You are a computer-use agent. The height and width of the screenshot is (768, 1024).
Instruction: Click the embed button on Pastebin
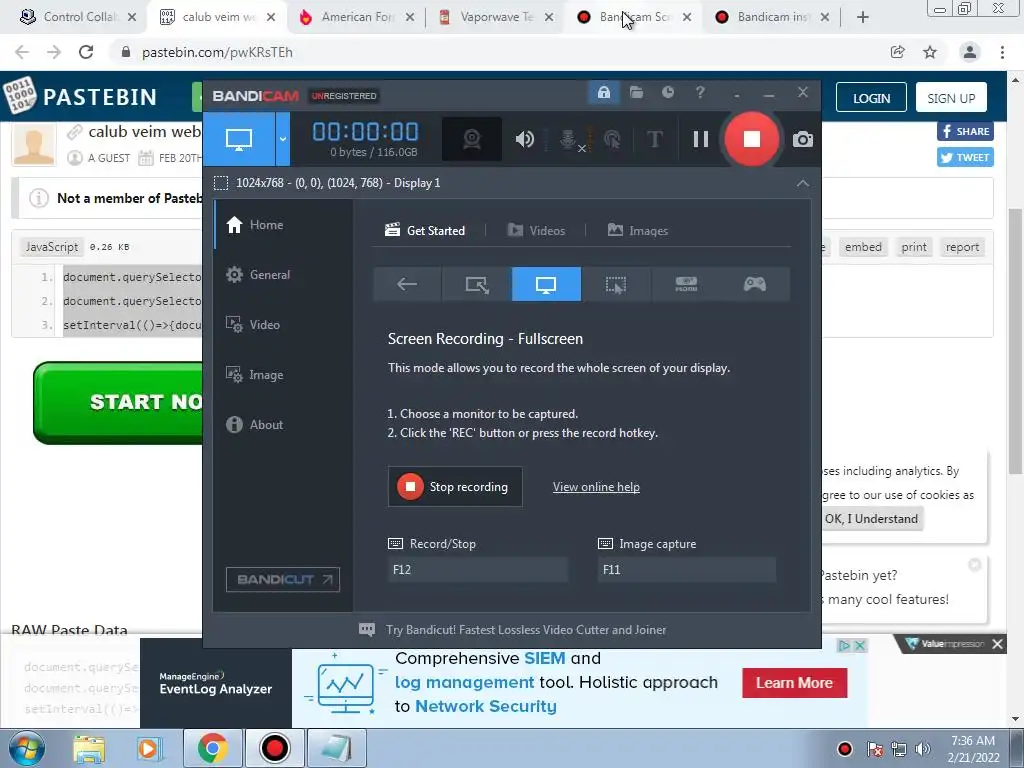863,247
